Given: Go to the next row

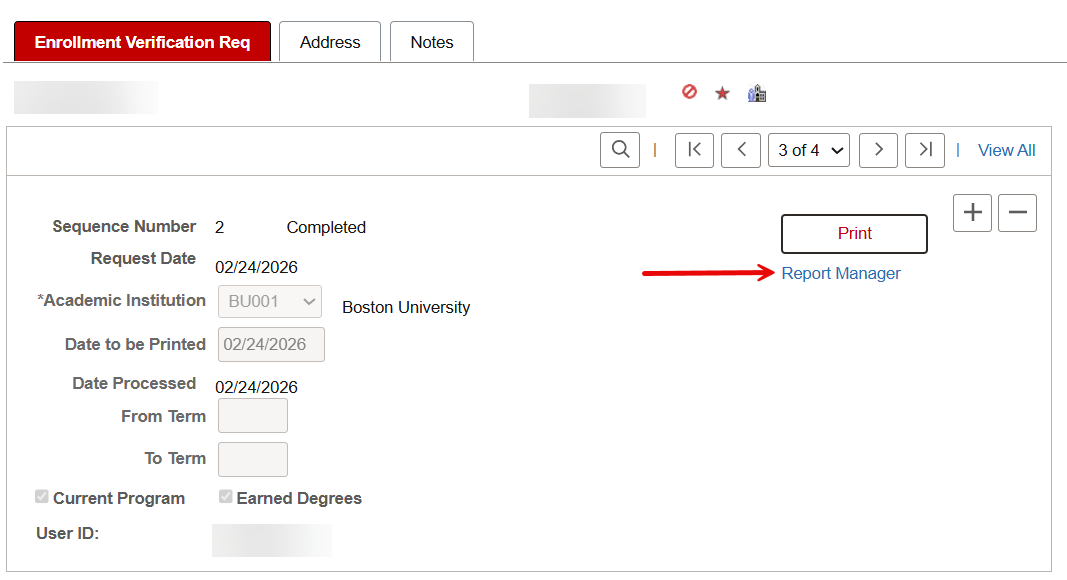Looking at the screenshot, I should 879,150.
